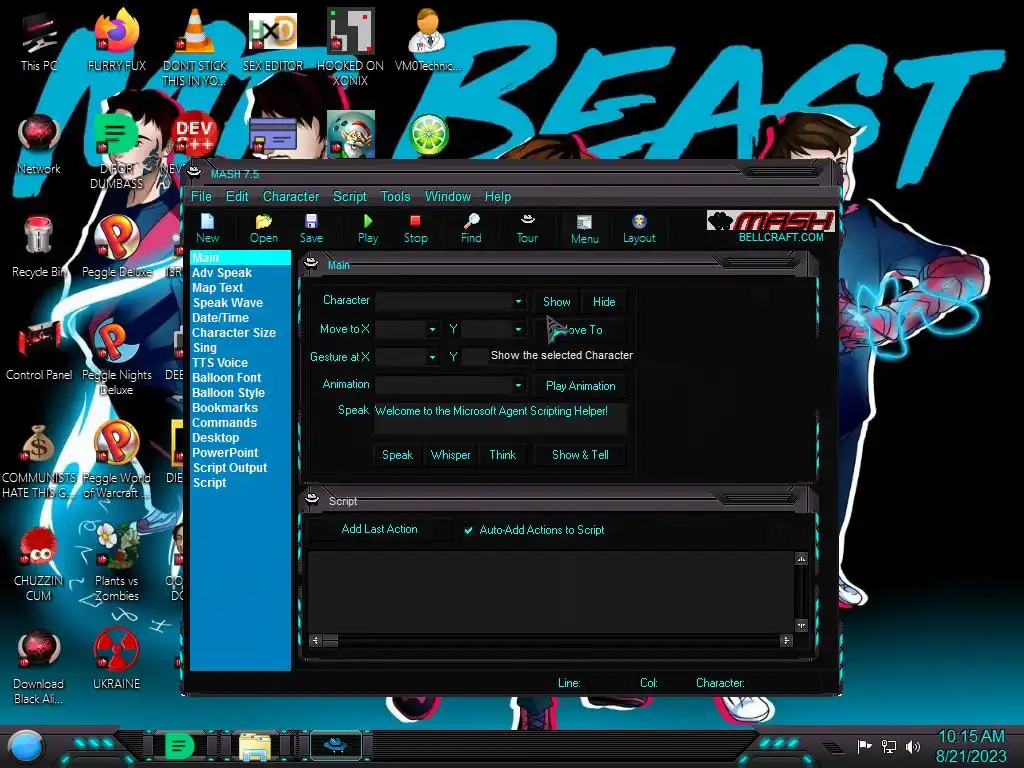Open the VLC cone desktop shortcut

tap(195, 48)
